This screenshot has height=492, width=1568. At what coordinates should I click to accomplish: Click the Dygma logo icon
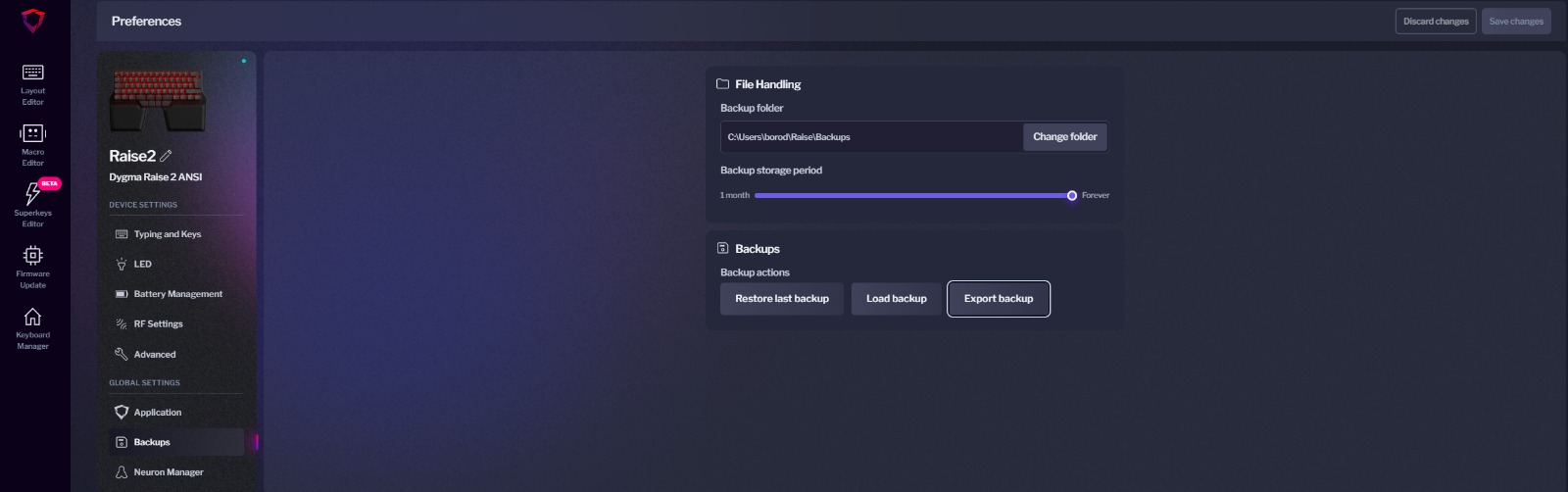(x=33, y=21)
